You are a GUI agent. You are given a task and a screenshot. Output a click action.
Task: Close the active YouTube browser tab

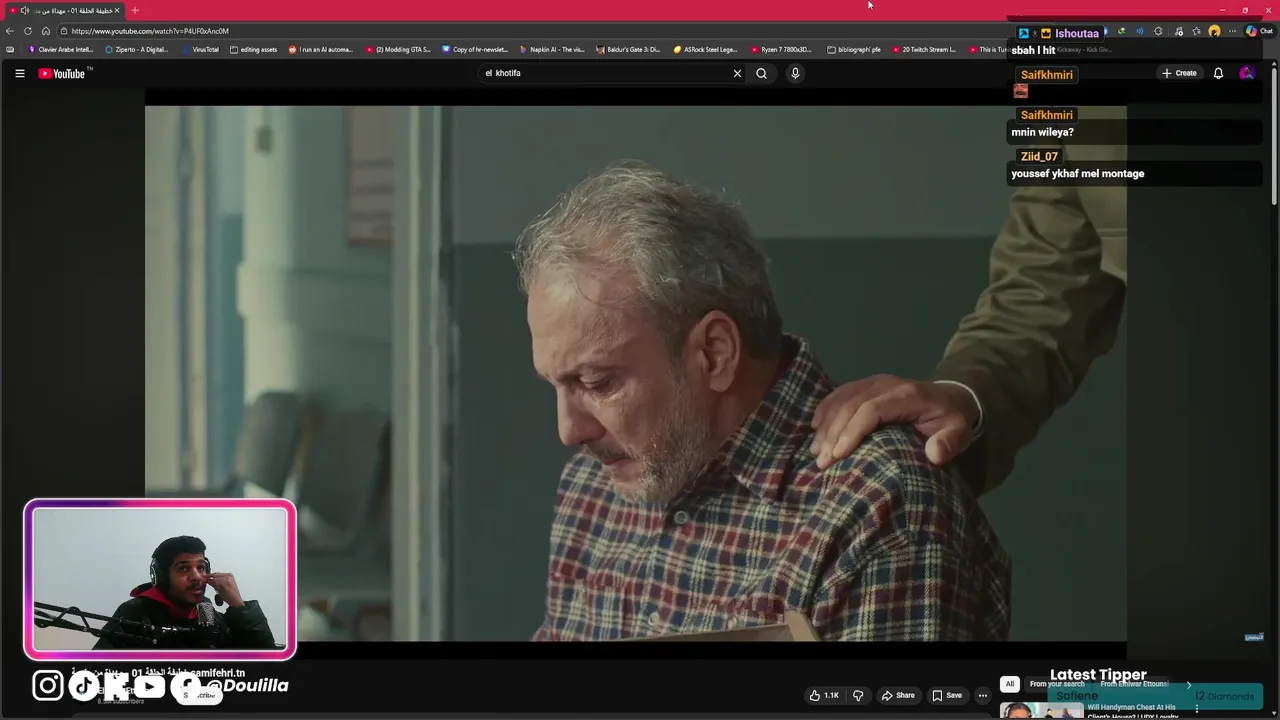(x=117, y=10)
